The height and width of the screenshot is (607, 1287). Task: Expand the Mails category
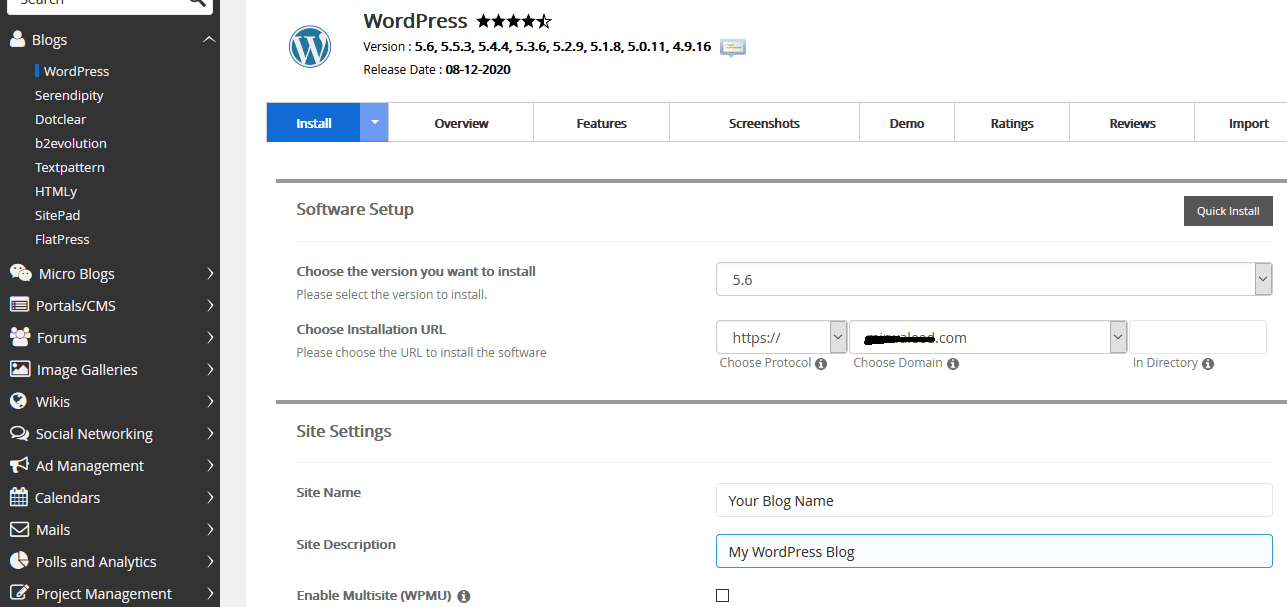click(x=210, y=529)
